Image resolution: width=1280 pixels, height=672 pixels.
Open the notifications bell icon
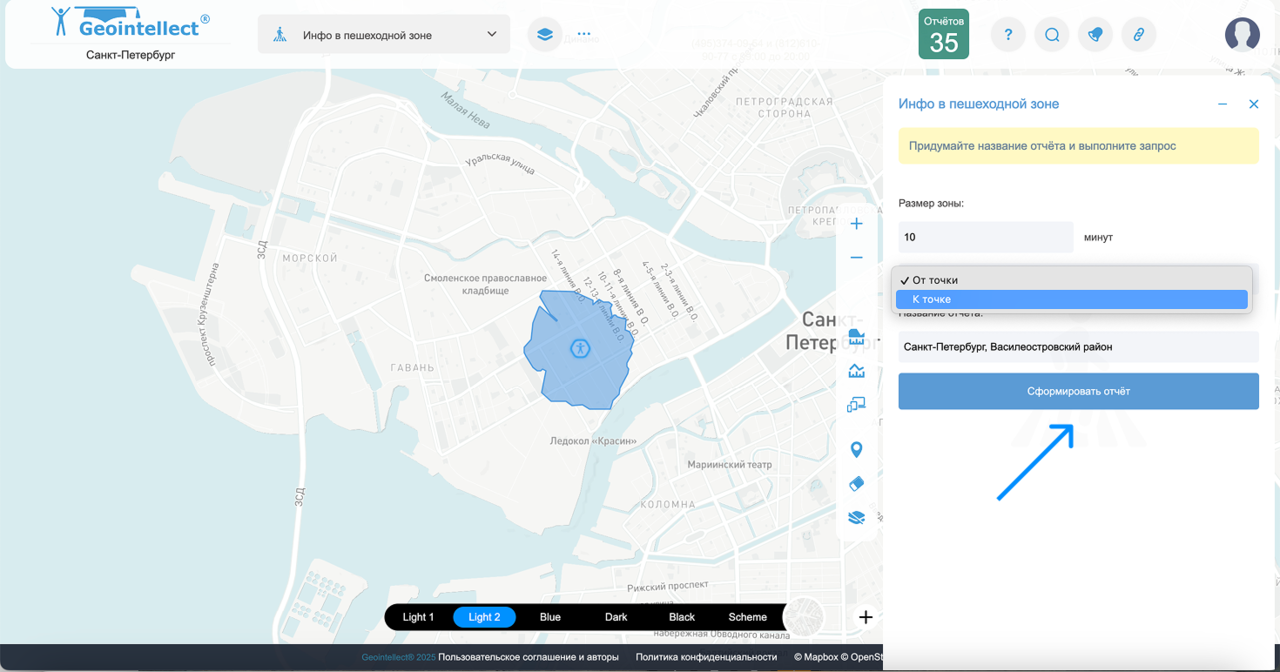(x=1095, y=34)
